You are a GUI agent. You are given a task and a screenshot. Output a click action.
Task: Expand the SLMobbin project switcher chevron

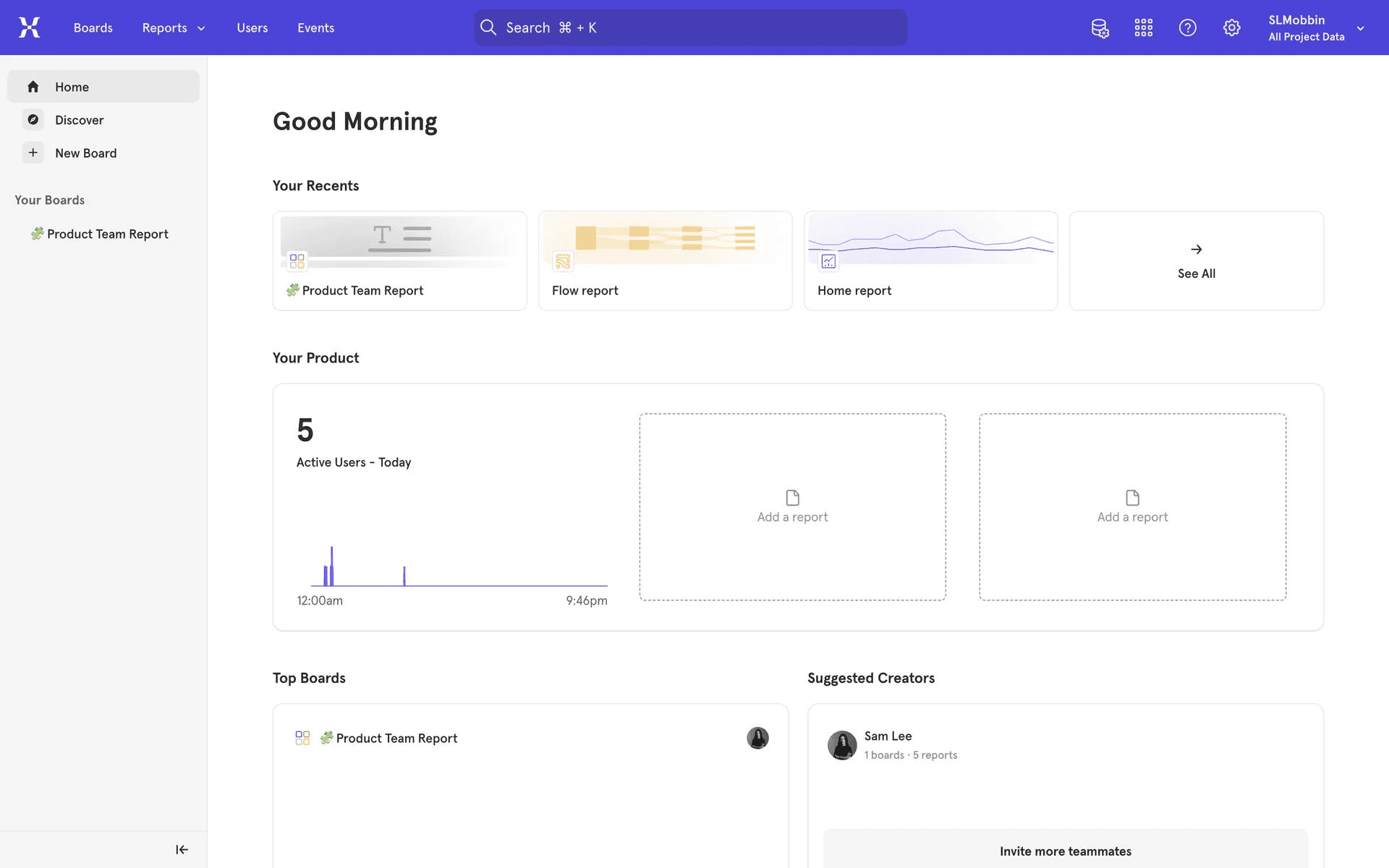click(1360, 28)
